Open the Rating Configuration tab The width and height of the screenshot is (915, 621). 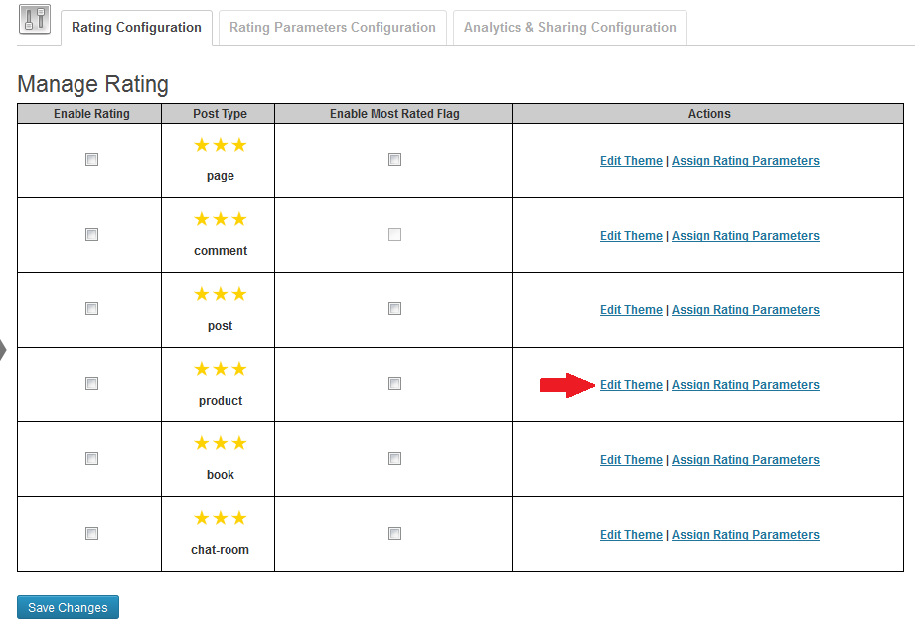(137, 27)
